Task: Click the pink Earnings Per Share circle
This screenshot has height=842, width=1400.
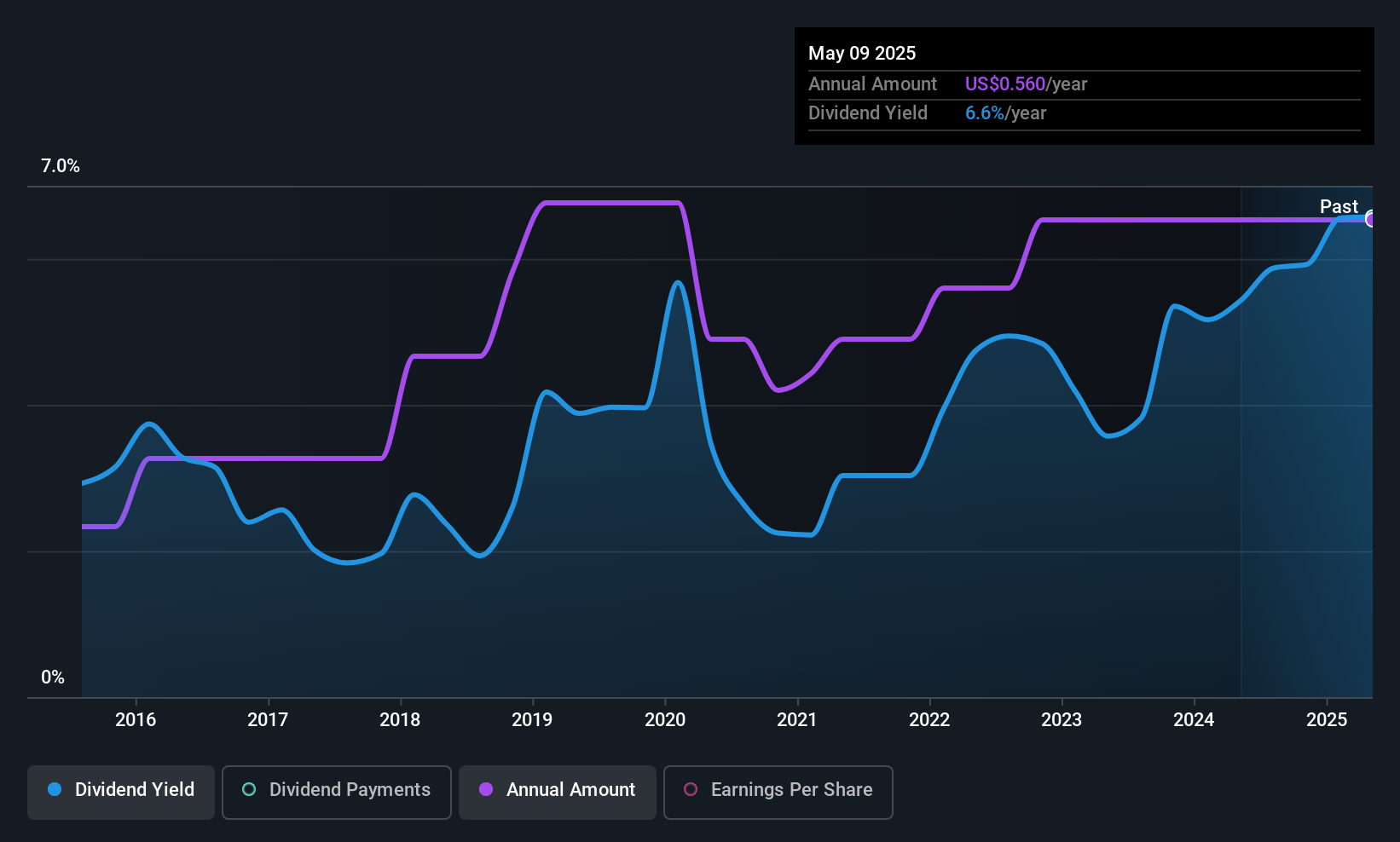Action: click(x=691, y=790)
